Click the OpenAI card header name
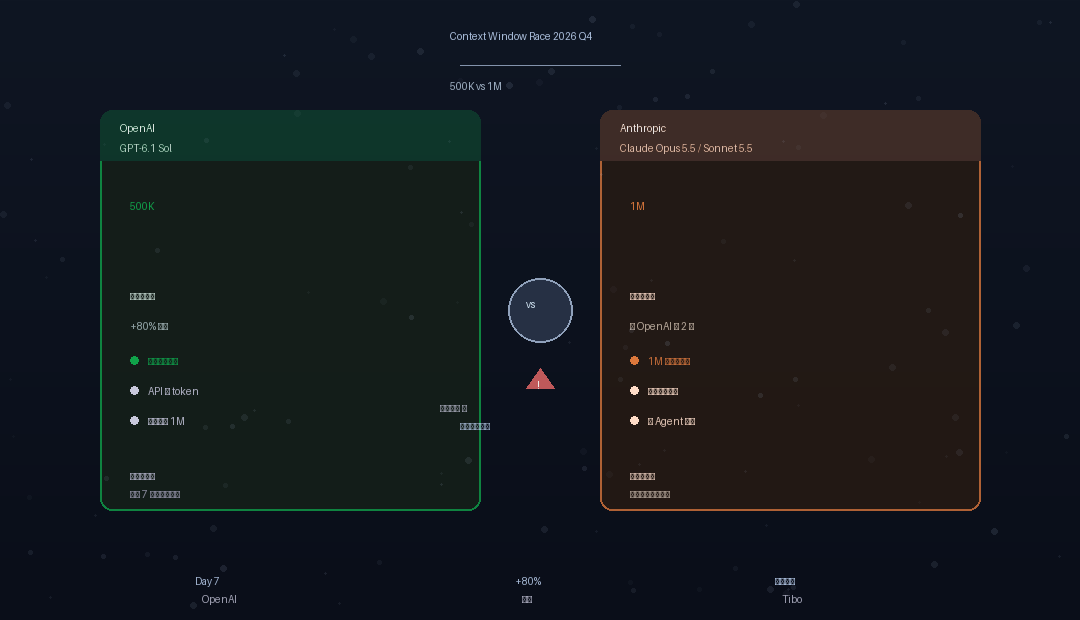This screenshot has height=620, width=1080. tap(137, 128)
